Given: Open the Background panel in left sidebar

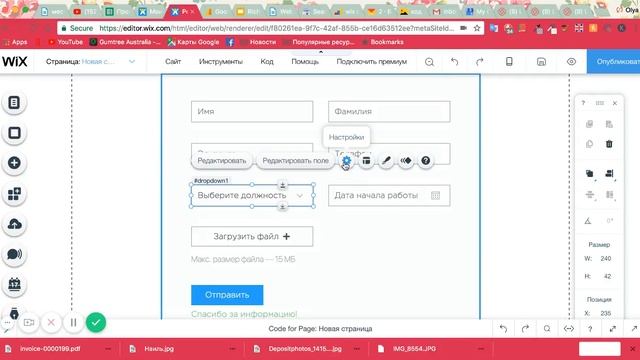Looking at the screenshot, I should (x=14, y=133).
